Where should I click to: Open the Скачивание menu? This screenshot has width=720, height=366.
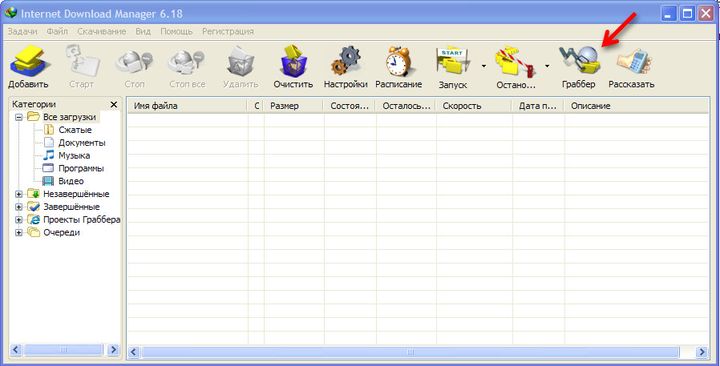101,31
